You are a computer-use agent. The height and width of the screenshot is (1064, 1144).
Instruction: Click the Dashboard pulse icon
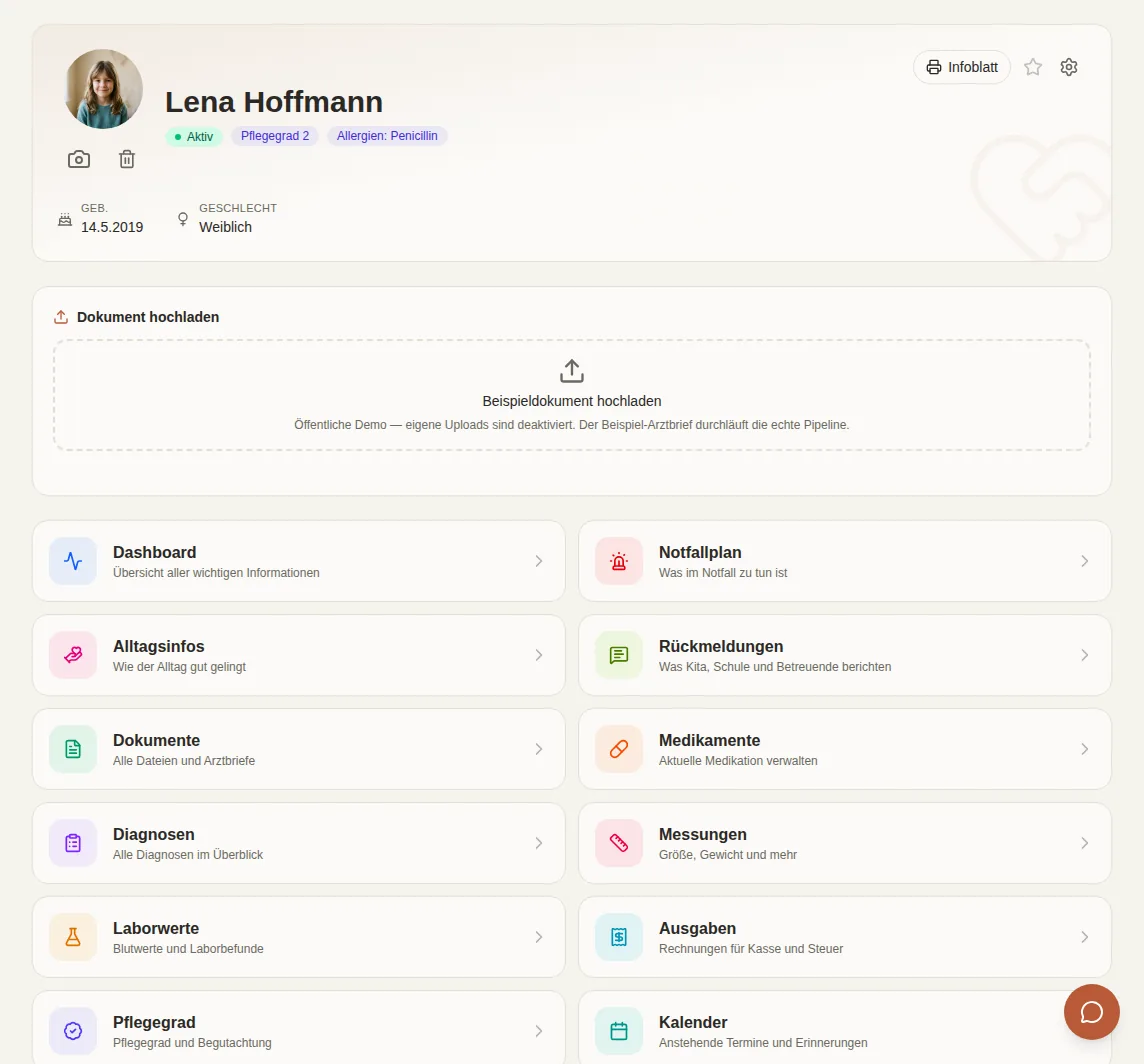[x=73, y=561]
